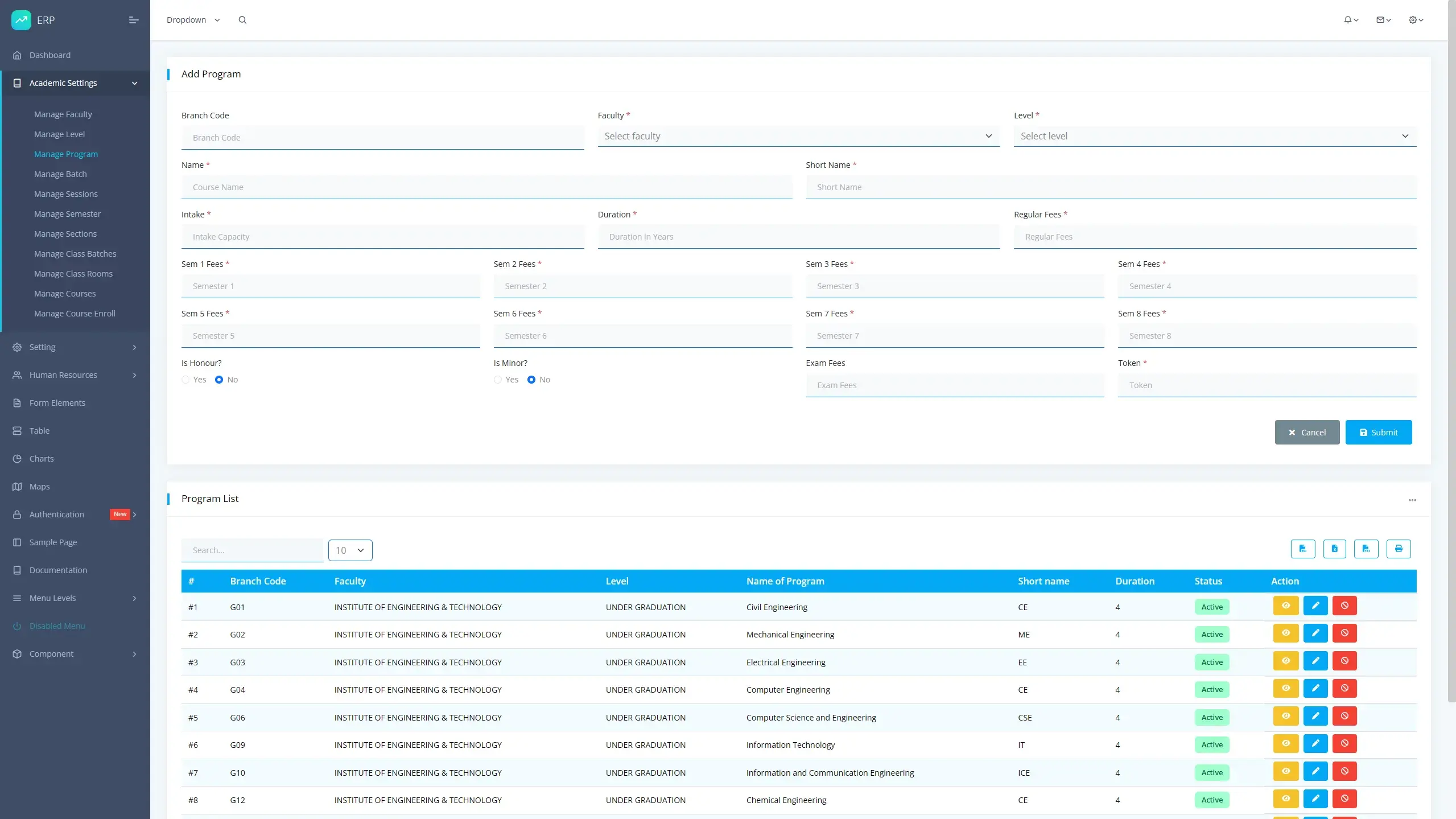Viewport: 1456px width, 819px height.
Task: Change rows per page from 10
Action: (350, 550)
